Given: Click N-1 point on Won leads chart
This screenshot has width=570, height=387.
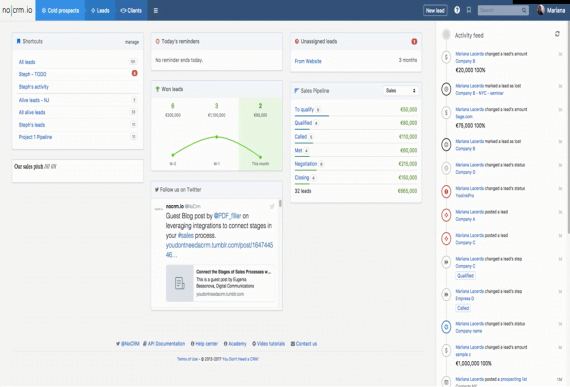Looking at the screenshot, I should pyautogui.click(x=217, y=137).
